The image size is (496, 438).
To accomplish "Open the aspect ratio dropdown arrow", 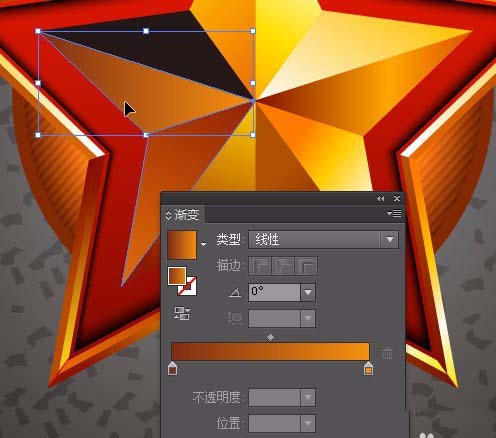I will pyautogui.click(x=308, y=318).
